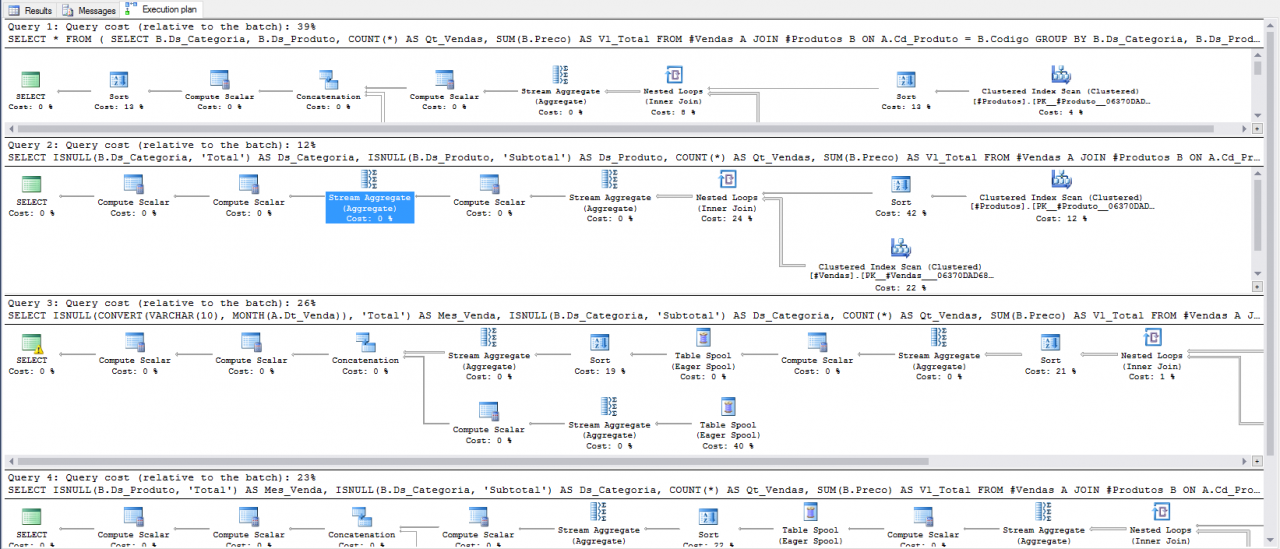1280x549 pixels.
Task: Select Query 4's SELECT operator icon
Action: click(31, 517)
